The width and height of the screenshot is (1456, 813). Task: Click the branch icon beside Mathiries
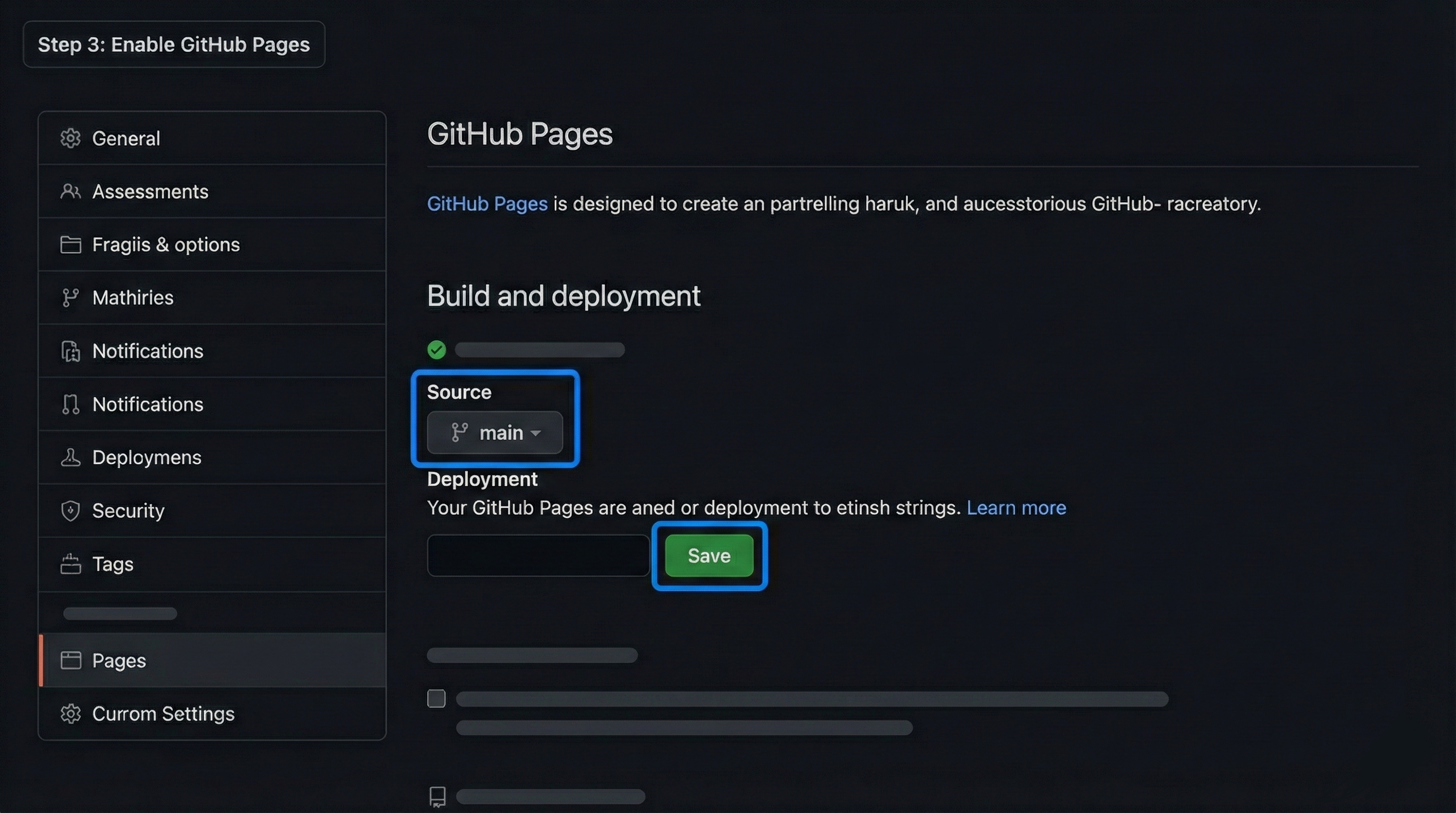pyautogui.click(x=70, y=297)
